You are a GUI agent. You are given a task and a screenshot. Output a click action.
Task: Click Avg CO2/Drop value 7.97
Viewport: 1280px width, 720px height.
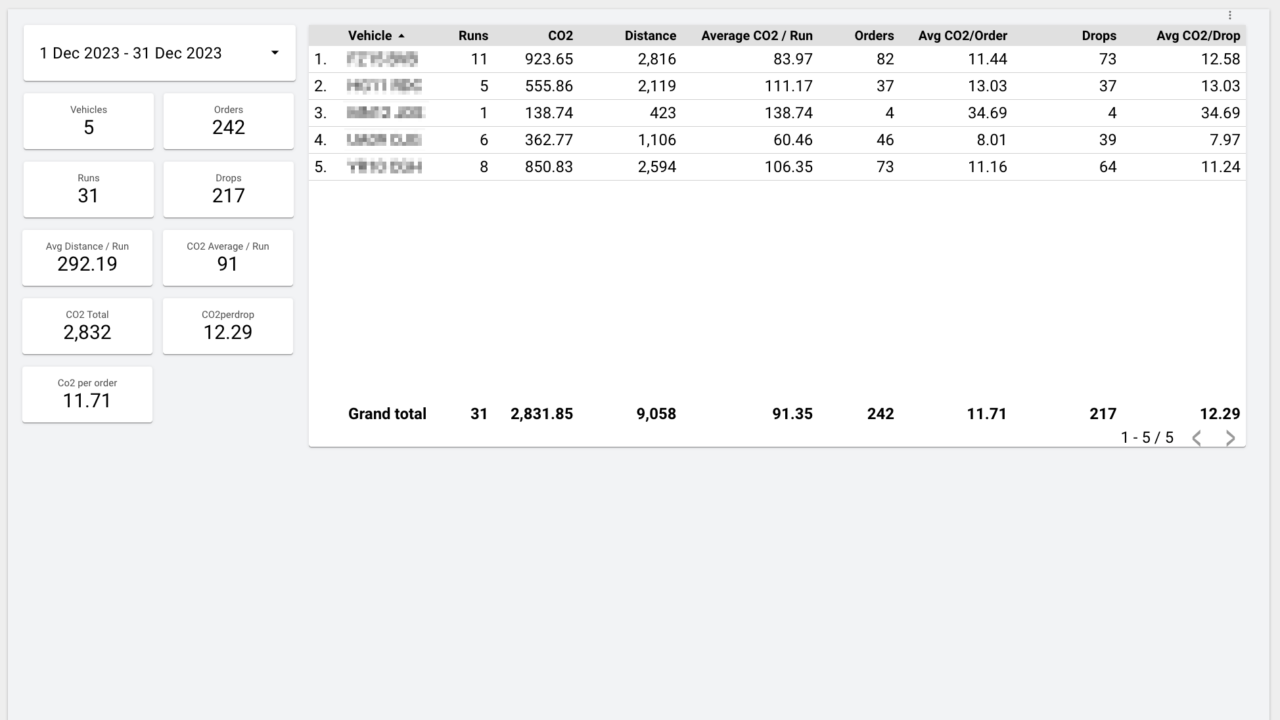click(x=1224, y=140)
